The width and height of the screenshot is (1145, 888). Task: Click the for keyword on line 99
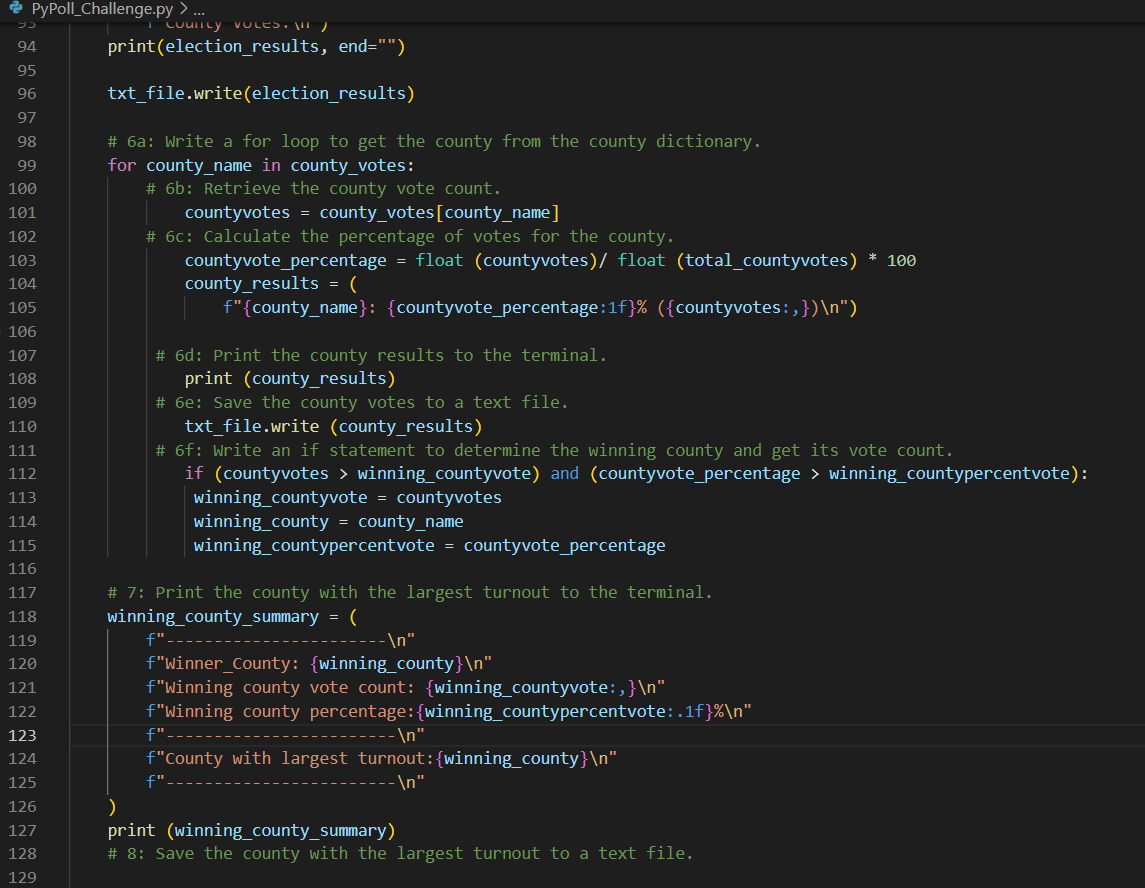click(120, 164)
